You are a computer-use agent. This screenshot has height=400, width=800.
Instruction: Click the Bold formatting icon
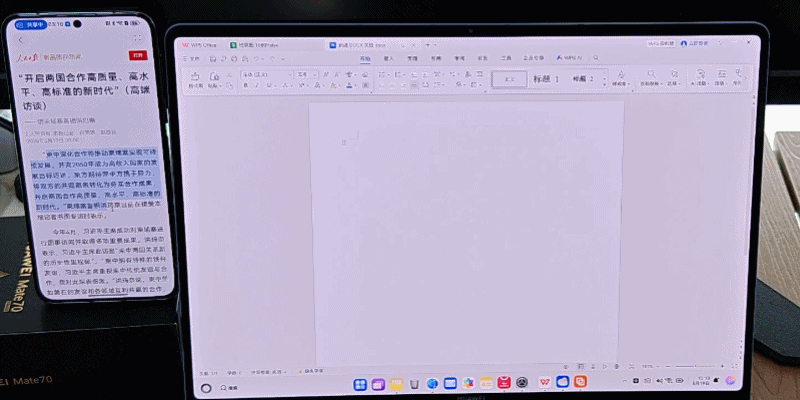(245, 86)
